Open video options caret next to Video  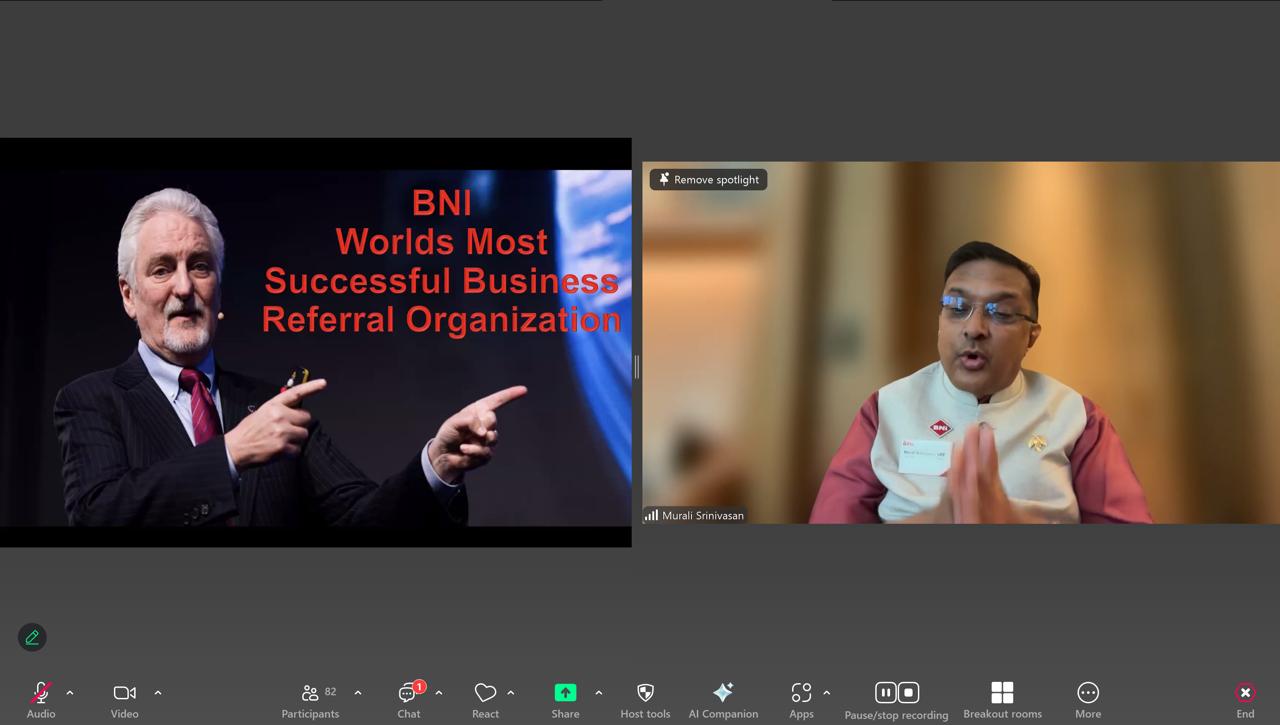tap(158, 693)
